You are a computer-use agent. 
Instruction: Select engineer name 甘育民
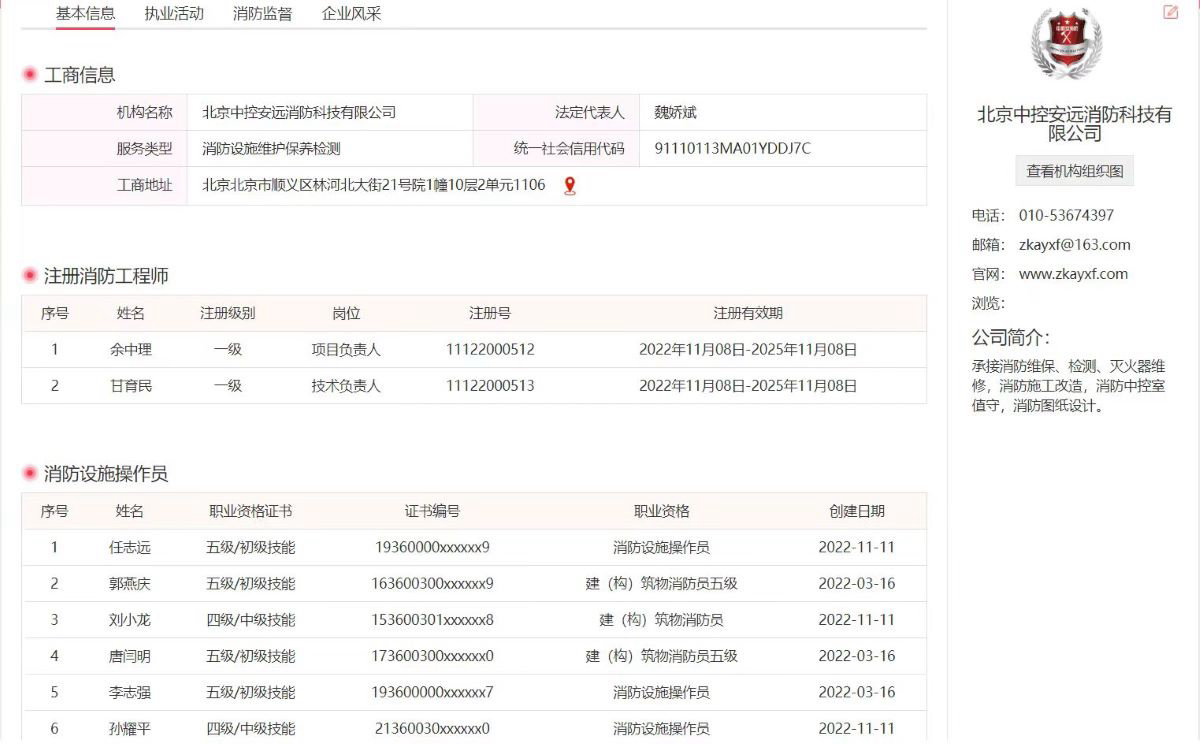[x=131, y=386]
